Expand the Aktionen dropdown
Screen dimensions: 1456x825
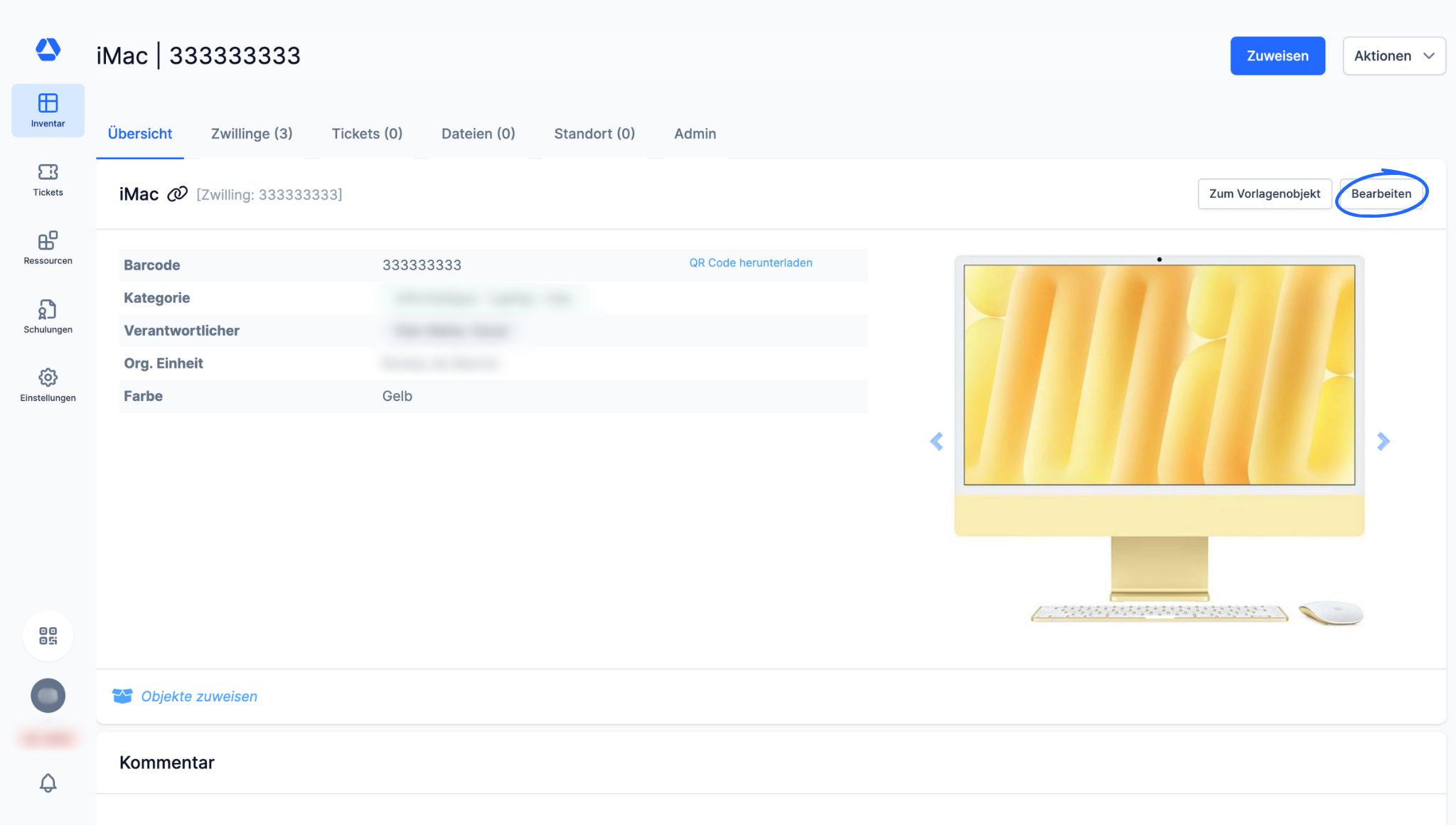coord(1393,55)
